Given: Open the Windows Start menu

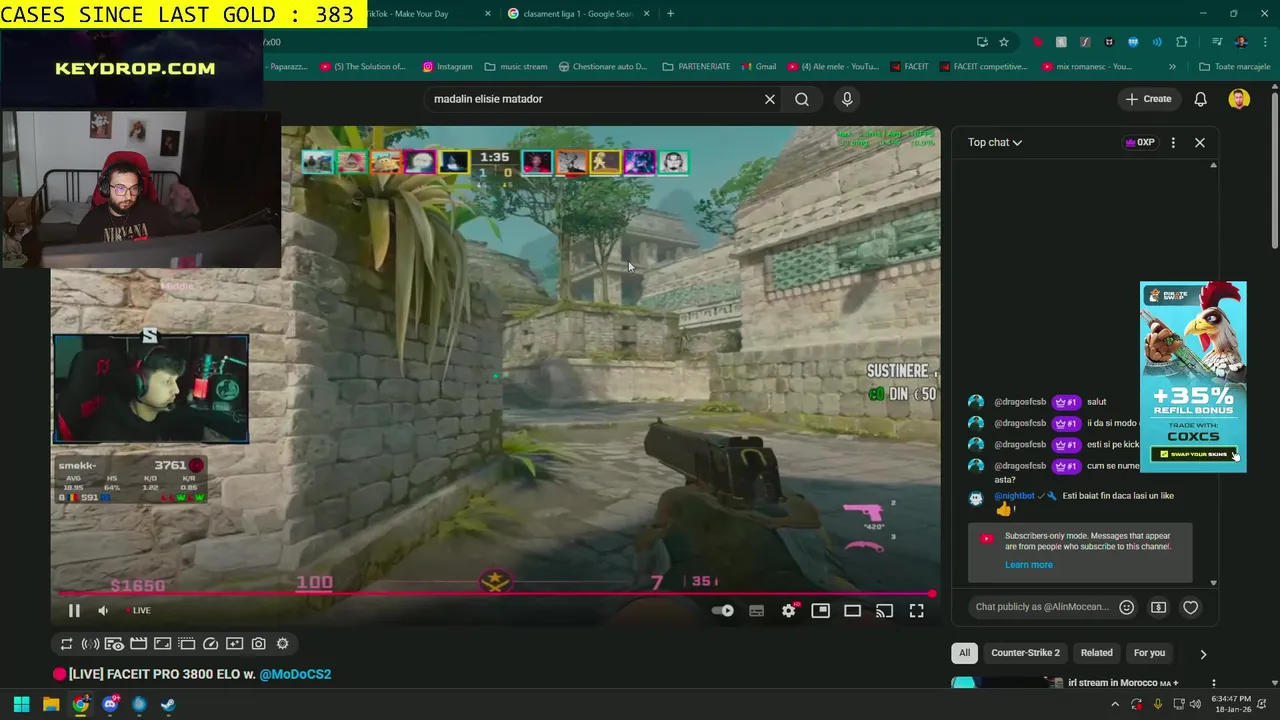Looking at the screenshot, I should click(x=21, y=704).
